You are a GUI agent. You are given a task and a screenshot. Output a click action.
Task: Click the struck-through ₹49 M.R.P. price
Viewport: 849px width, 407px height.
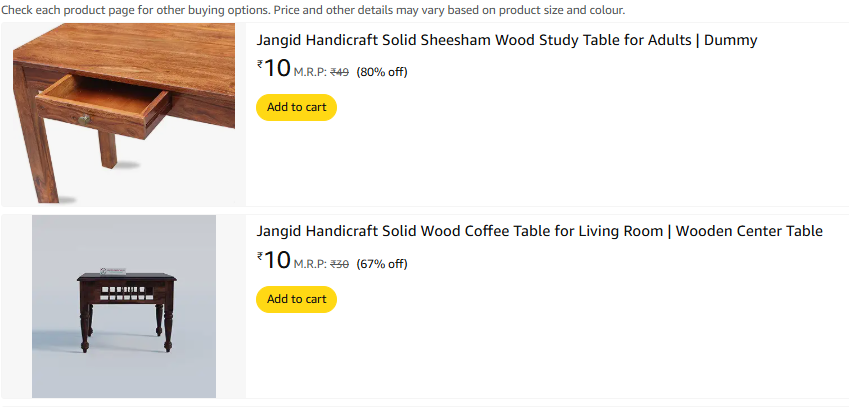(x=340, y=72)
